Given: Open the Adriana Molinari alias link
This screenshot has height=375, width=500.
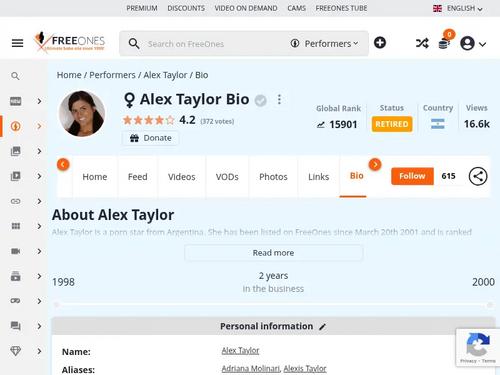Looking at the screenshot, I should click(251, 368).
